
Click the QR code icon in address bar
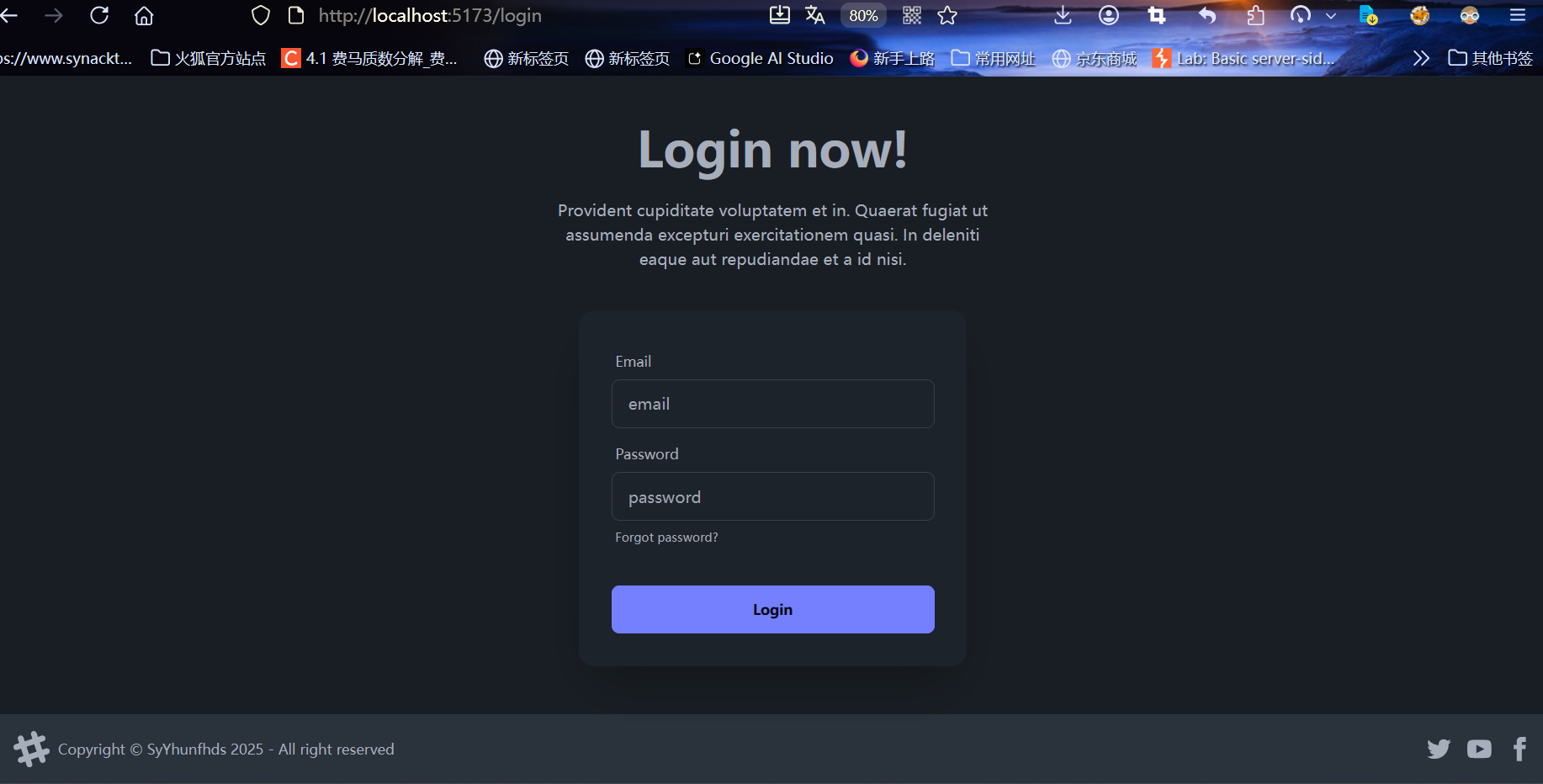[912, 15]
